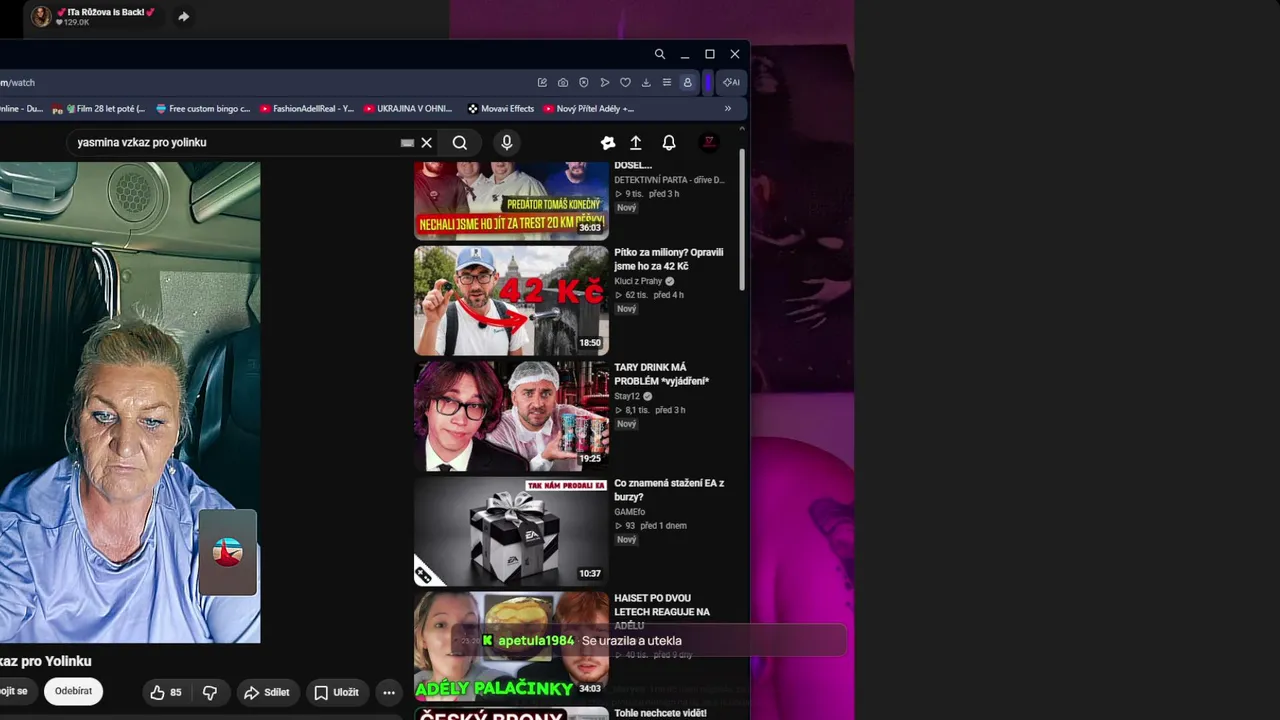This screenshot has height=720, width=1280.
Task: Open the more actions three-dot menu
Action: [389, 692]
